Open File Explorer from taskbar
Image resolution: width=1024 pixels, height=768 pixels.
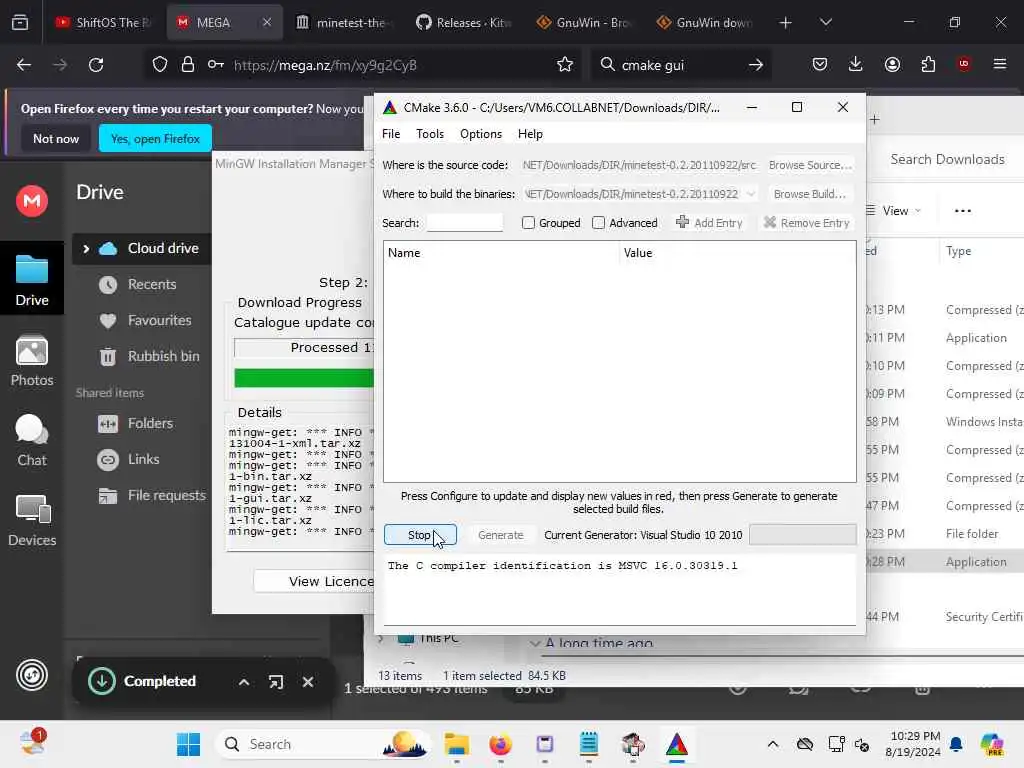point(456,744)
